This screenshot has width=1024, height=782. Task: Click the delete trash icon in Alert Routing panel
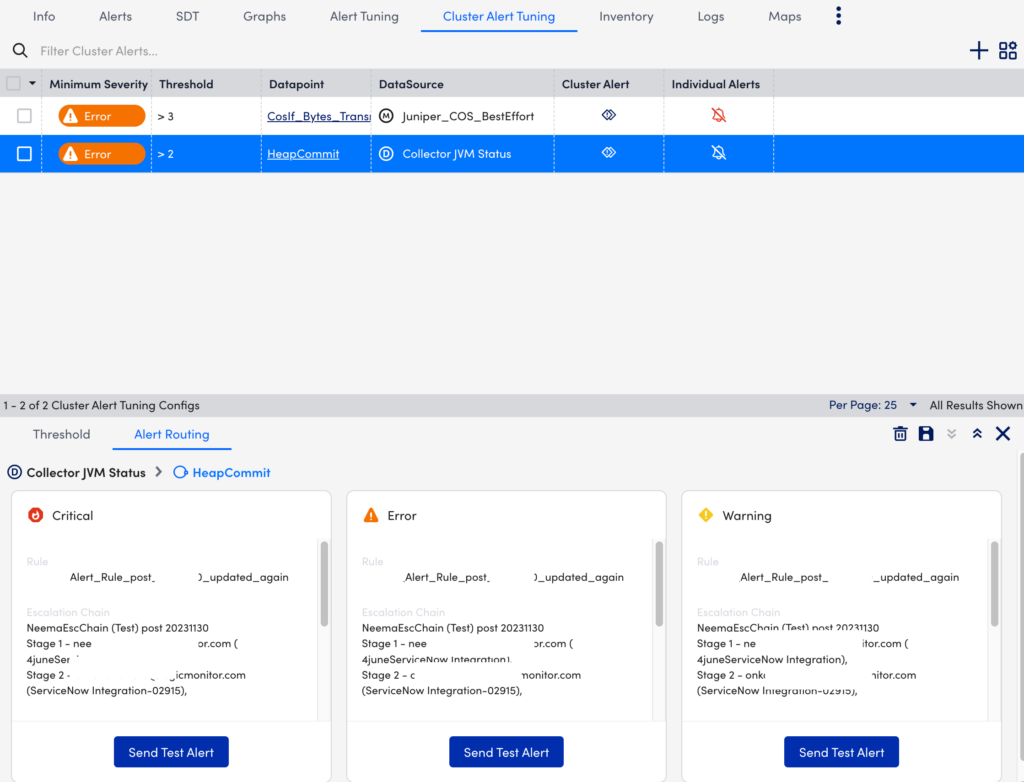900,434
